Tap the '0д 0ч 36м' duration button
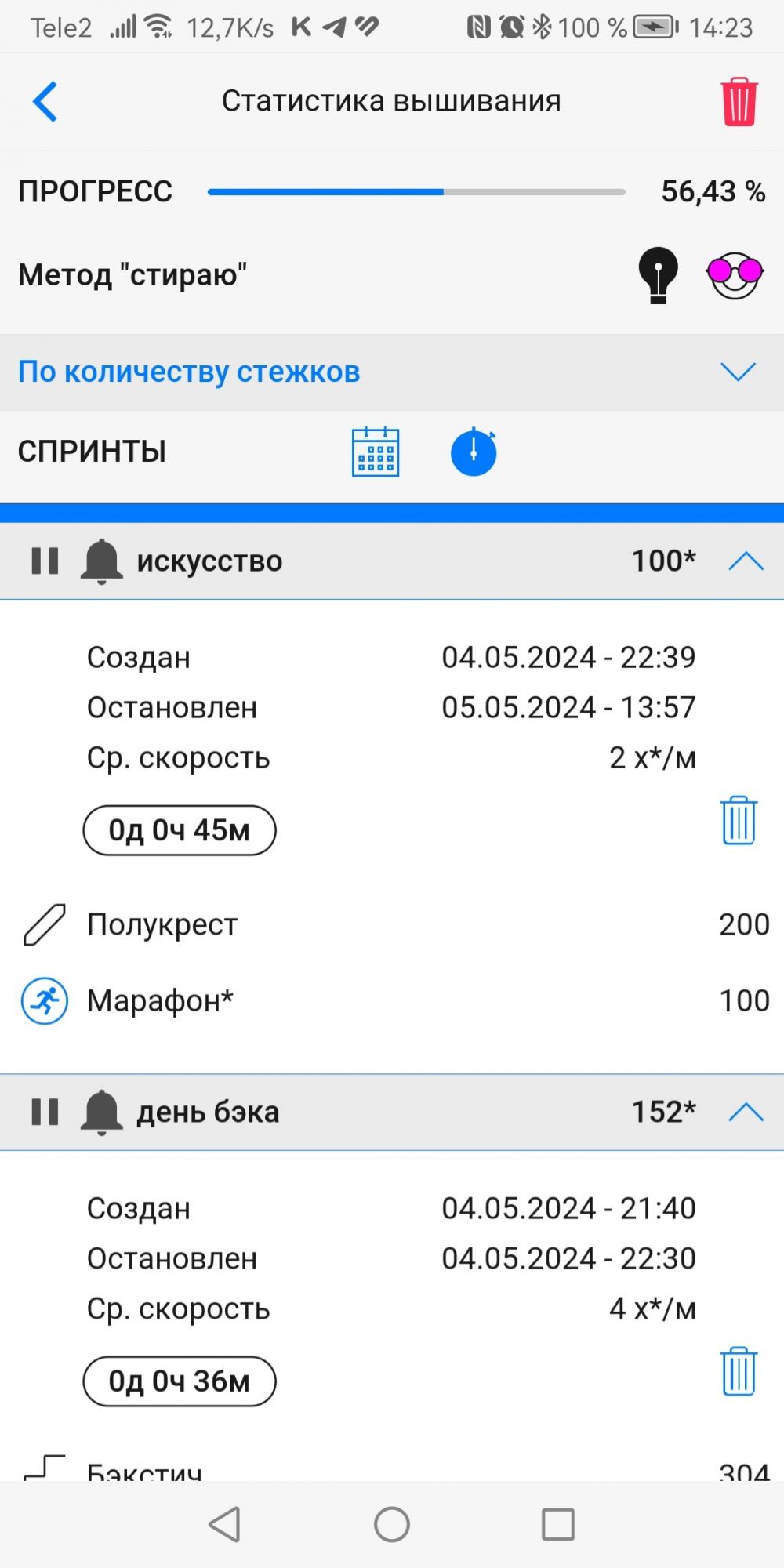The width and height of the screenshot is (784, 1568). [x=180, y=1381]
